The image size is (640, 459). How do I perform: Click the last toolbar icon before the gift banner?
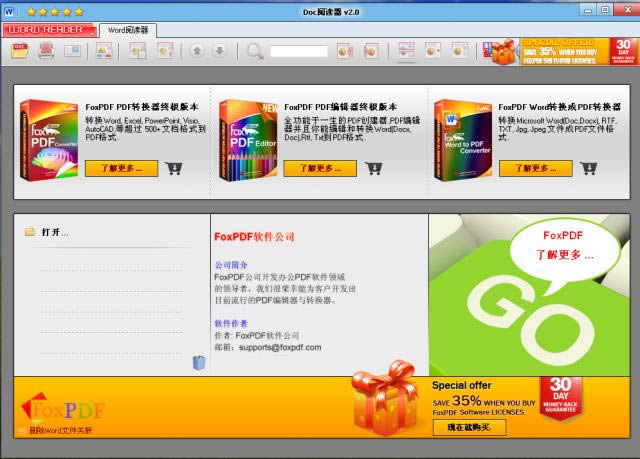pos(459,51)
